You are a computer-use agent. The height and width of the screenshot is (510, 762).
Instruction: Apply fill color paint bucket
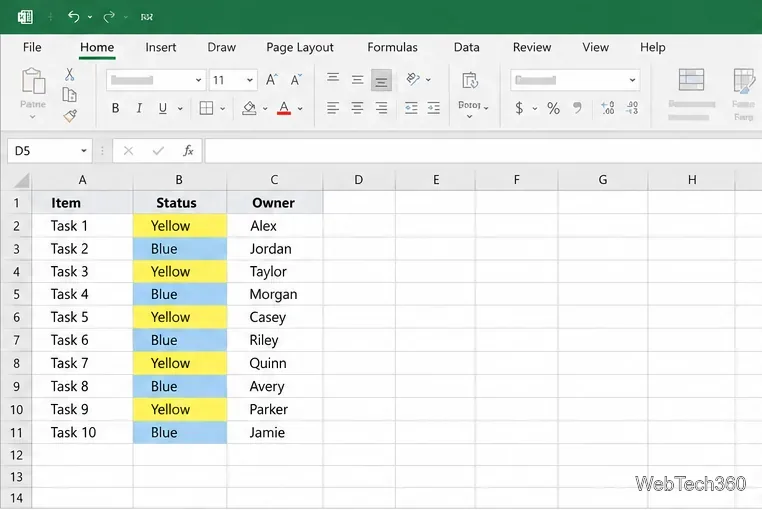tap(249, 108)
